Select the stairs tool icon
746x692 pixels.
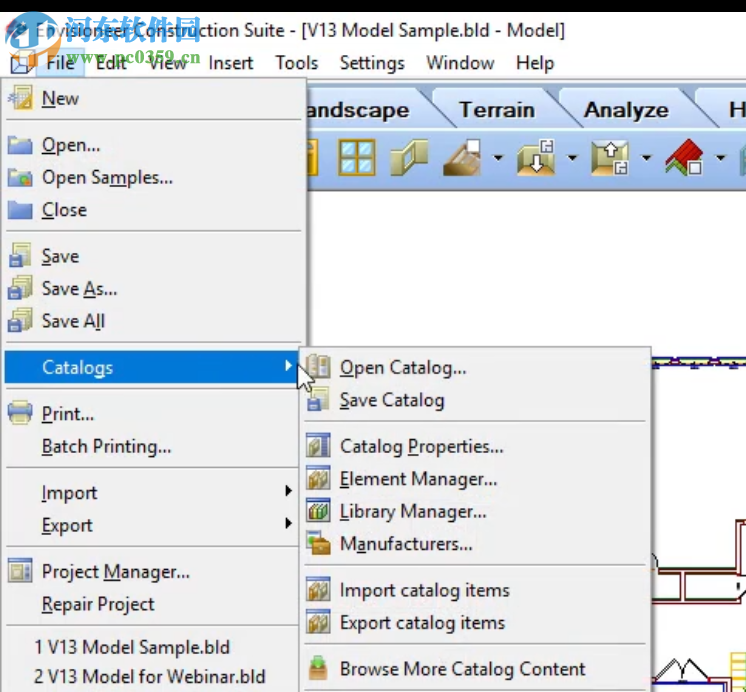tap(462, 158)
